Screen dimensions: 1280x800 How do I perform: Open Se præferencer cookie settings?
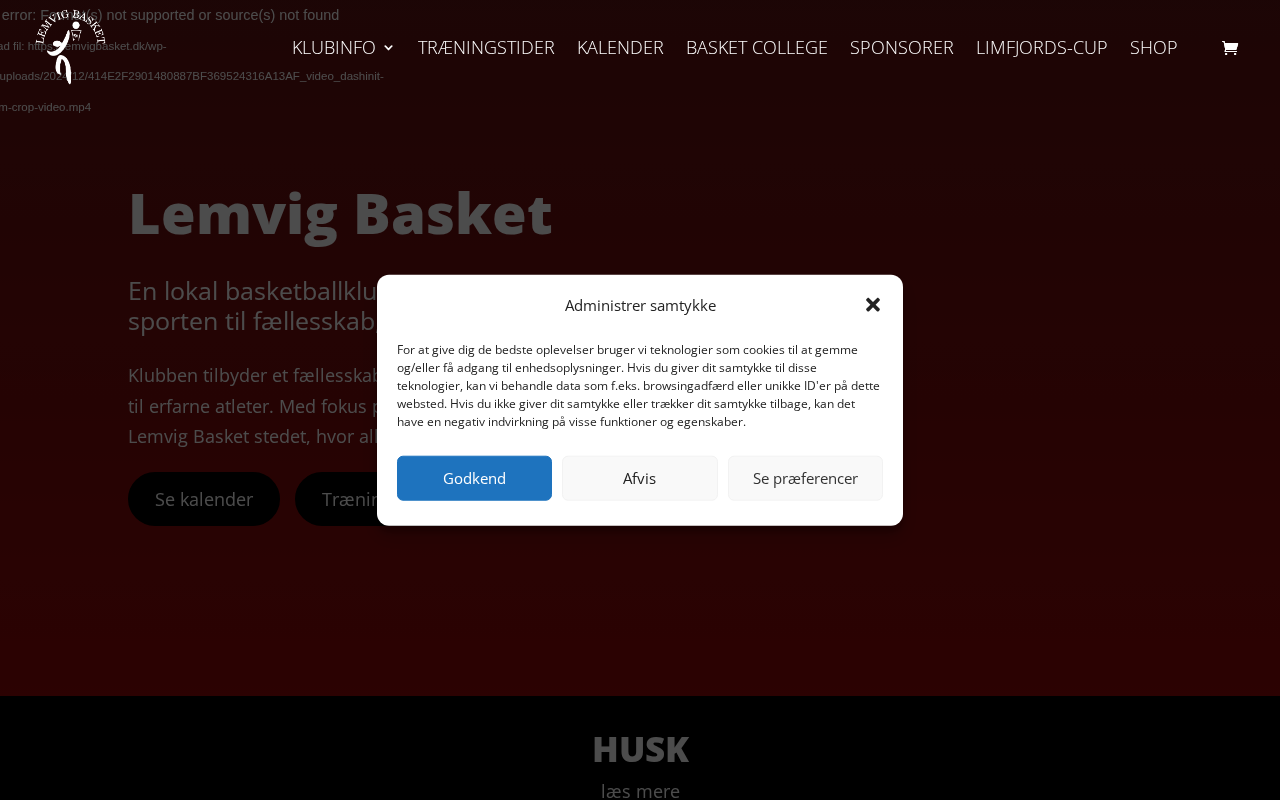805,478
